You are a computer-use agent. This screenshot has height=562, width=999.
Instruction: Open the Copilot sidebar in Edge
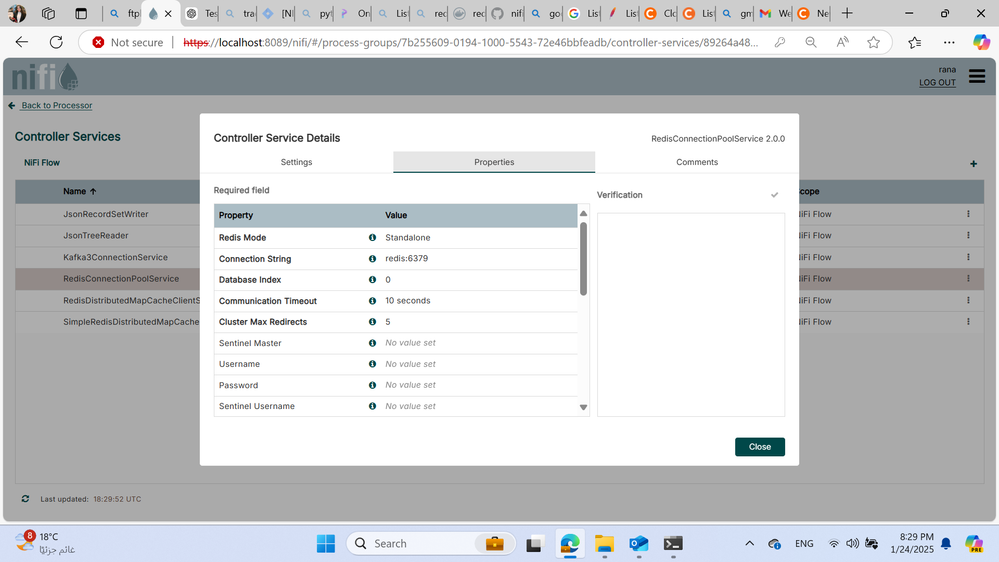[981, 42]
